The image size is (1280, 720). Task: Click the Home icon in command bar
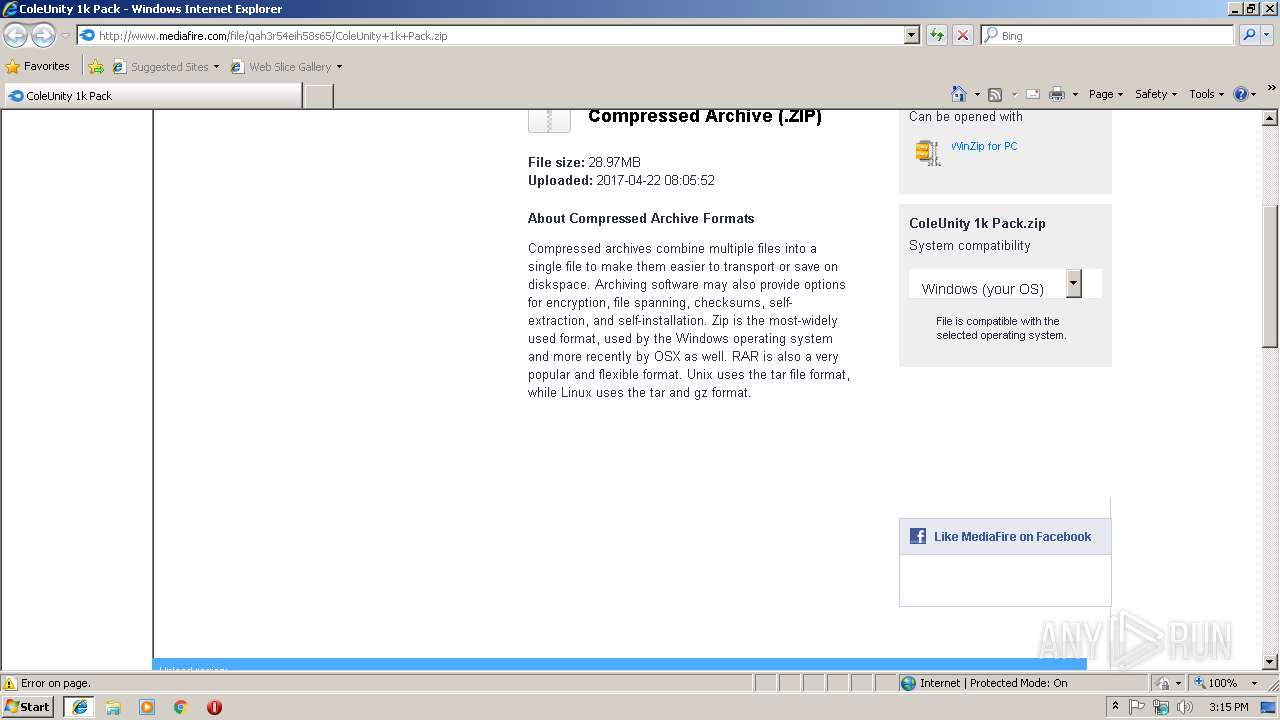959,94
